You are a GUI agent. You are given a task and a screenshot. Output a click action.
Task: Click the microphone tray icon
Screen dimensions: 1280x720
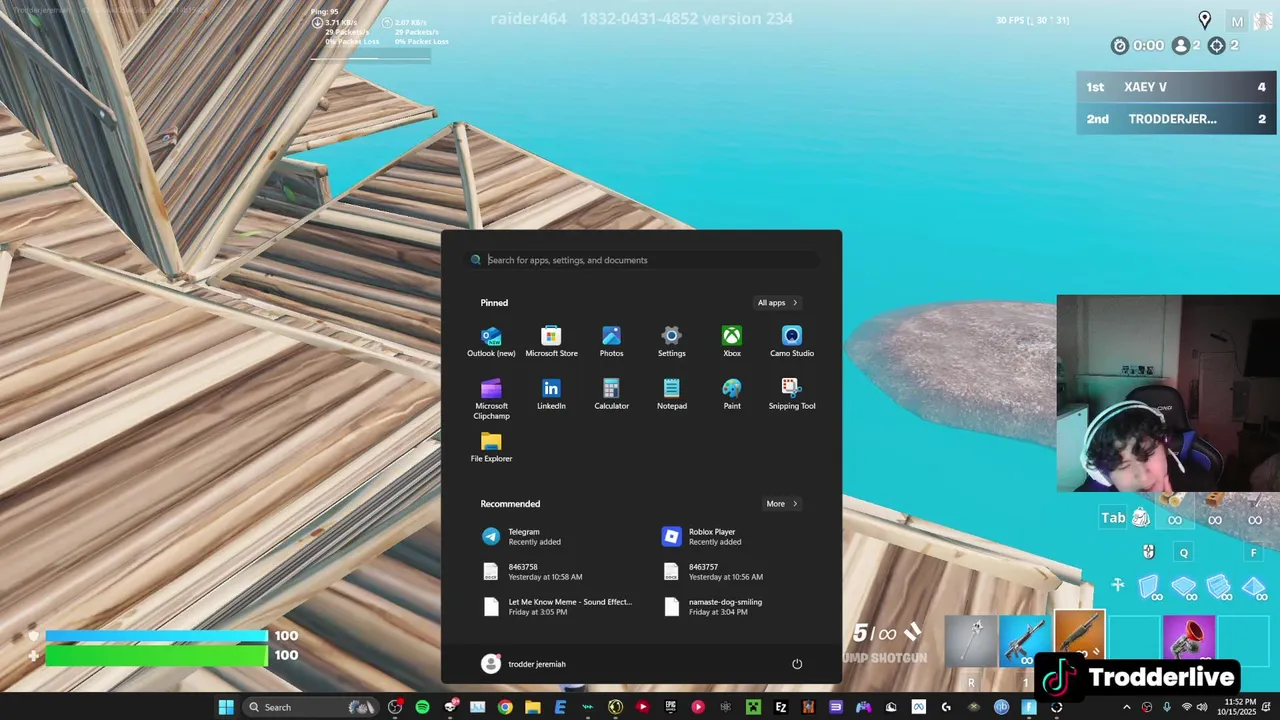point(1166,707)
